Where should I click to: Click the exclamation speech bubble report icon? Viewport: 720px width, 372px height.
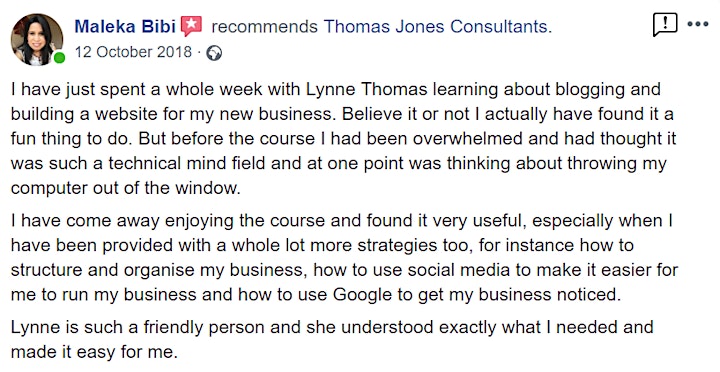point(664,24)
